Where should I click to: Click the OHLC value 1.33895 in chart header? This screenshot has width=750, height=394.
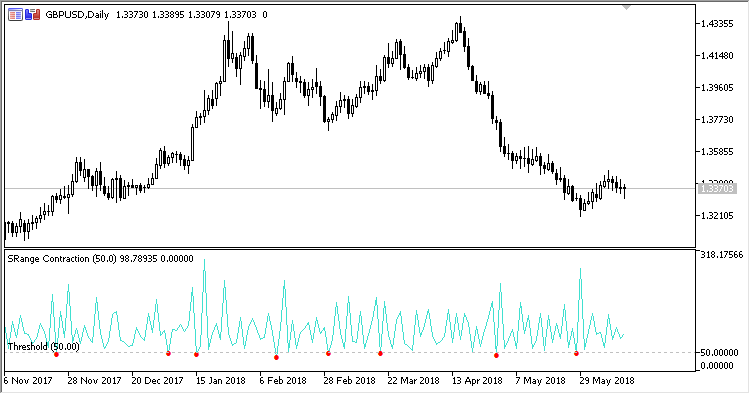(168, 15)
